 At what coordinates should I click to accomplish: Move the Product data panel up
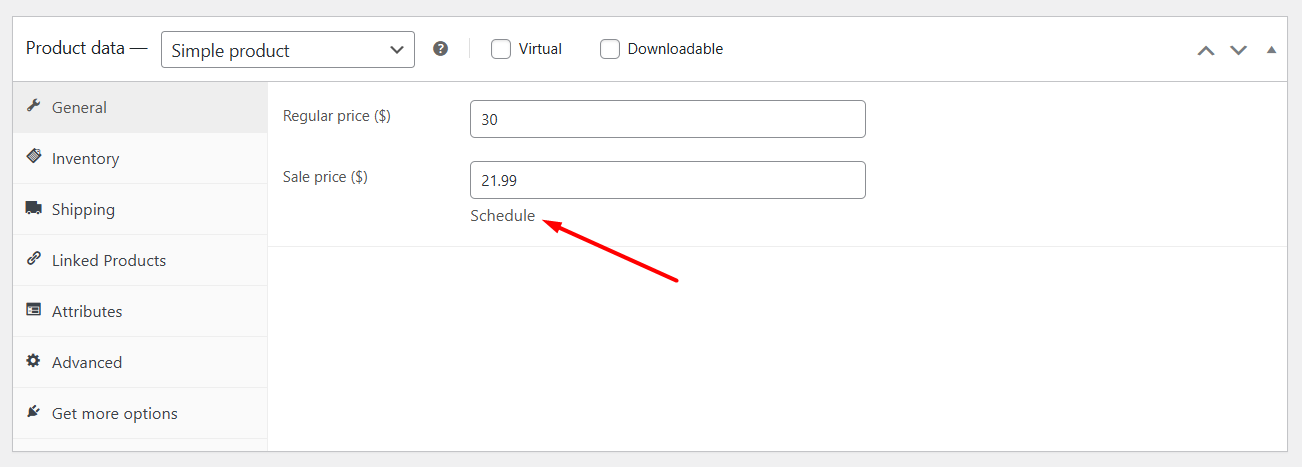(x=1206, y=50)
